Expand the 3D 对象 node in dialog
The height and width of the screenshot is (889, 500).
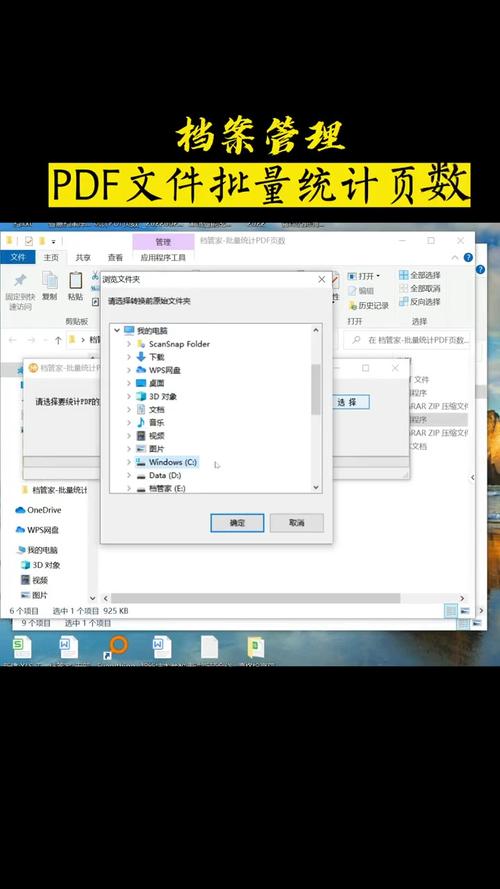(x=129, y=396)
